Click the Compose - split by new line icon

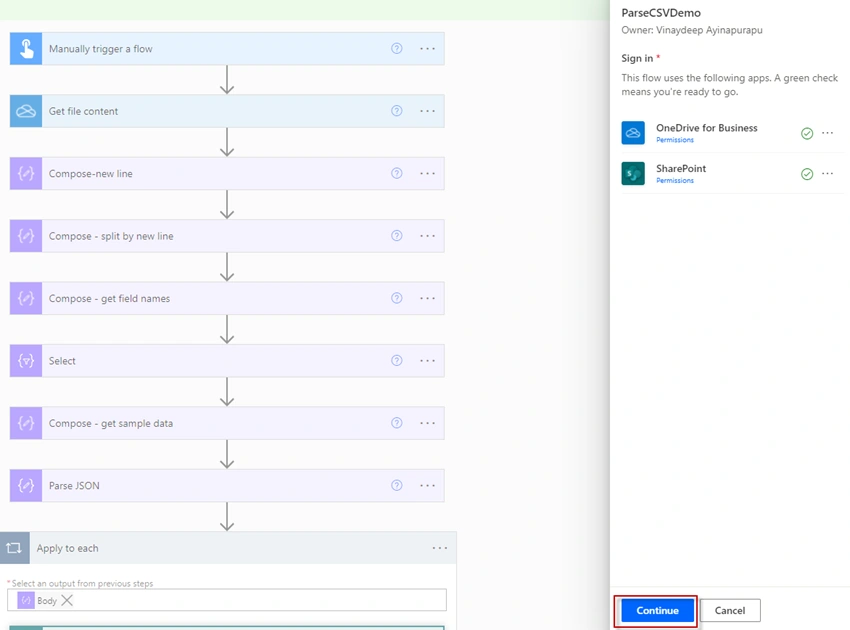coord(26,236)
